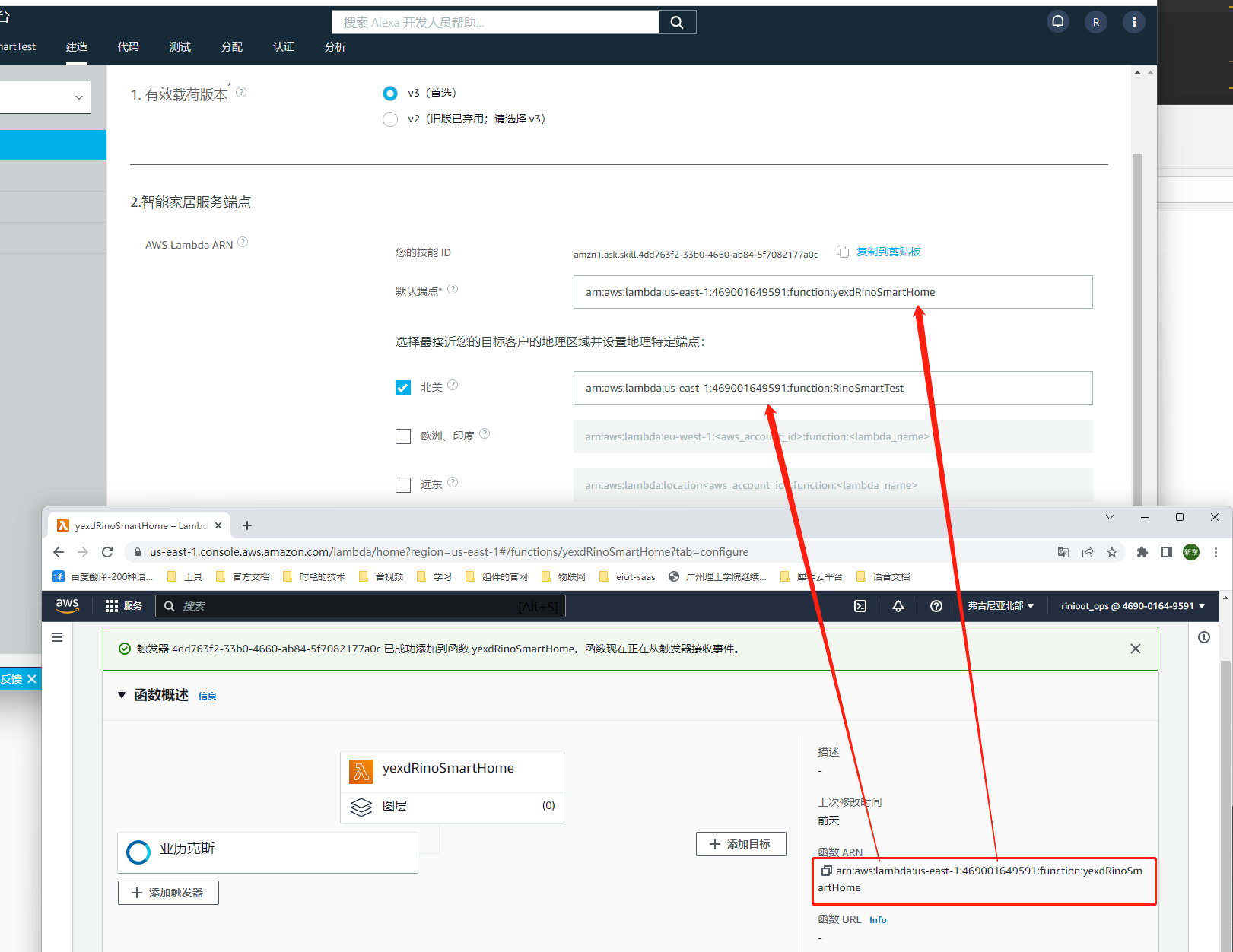
Task: Focus the AWS console search box
Action: 361,606
